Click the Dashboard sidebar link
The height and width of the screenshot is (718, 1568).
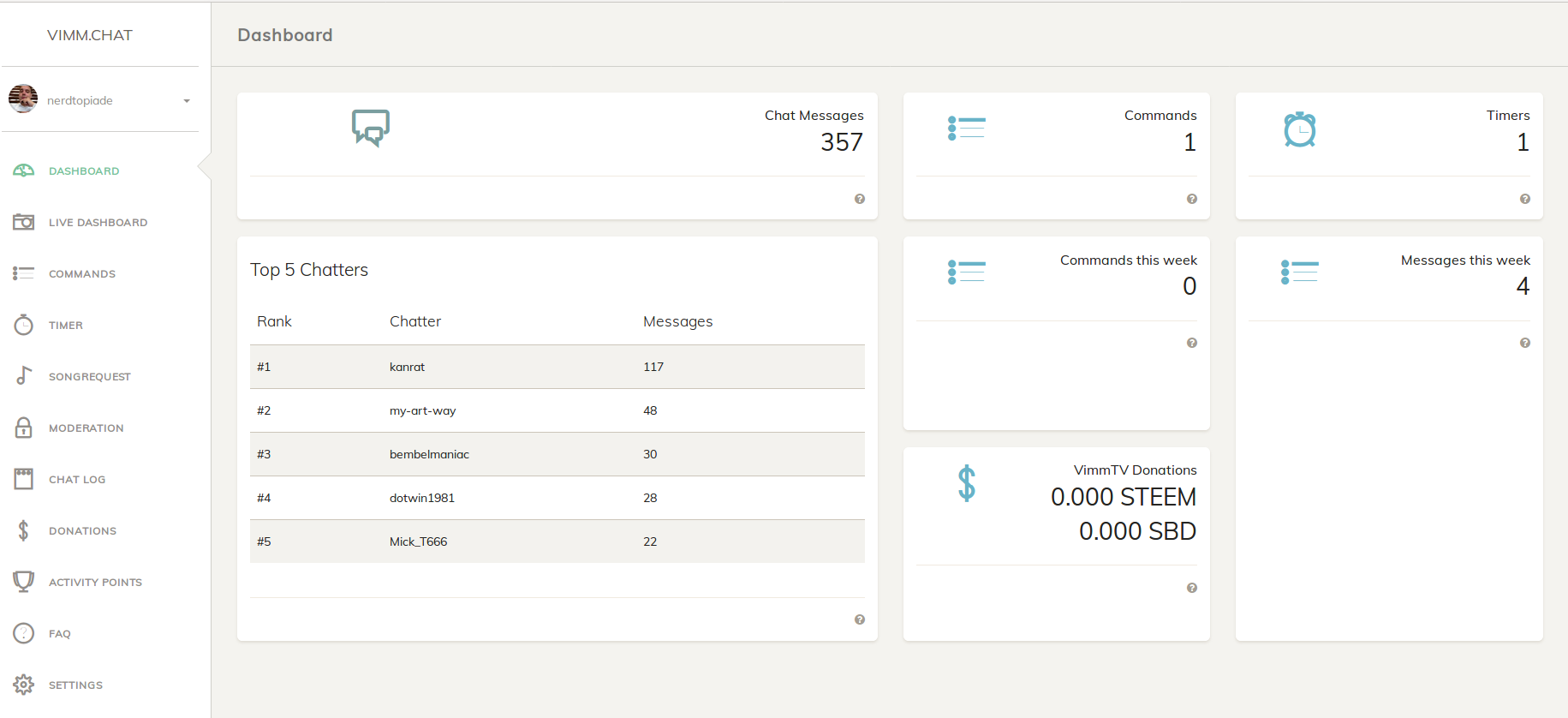pyautogui.click(x=84, y=171)
